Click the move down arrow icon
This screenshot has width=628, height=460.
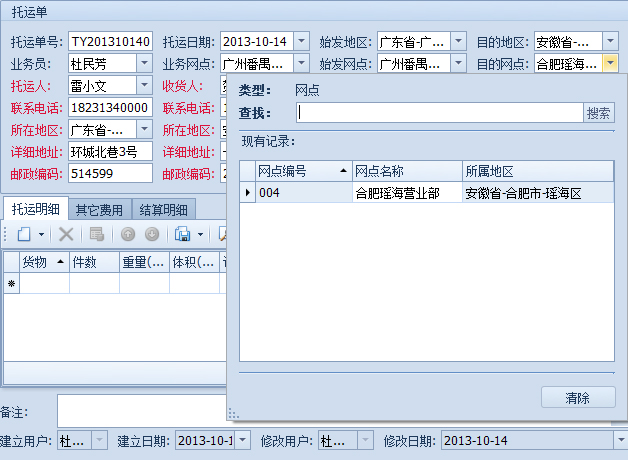[152, 234]
